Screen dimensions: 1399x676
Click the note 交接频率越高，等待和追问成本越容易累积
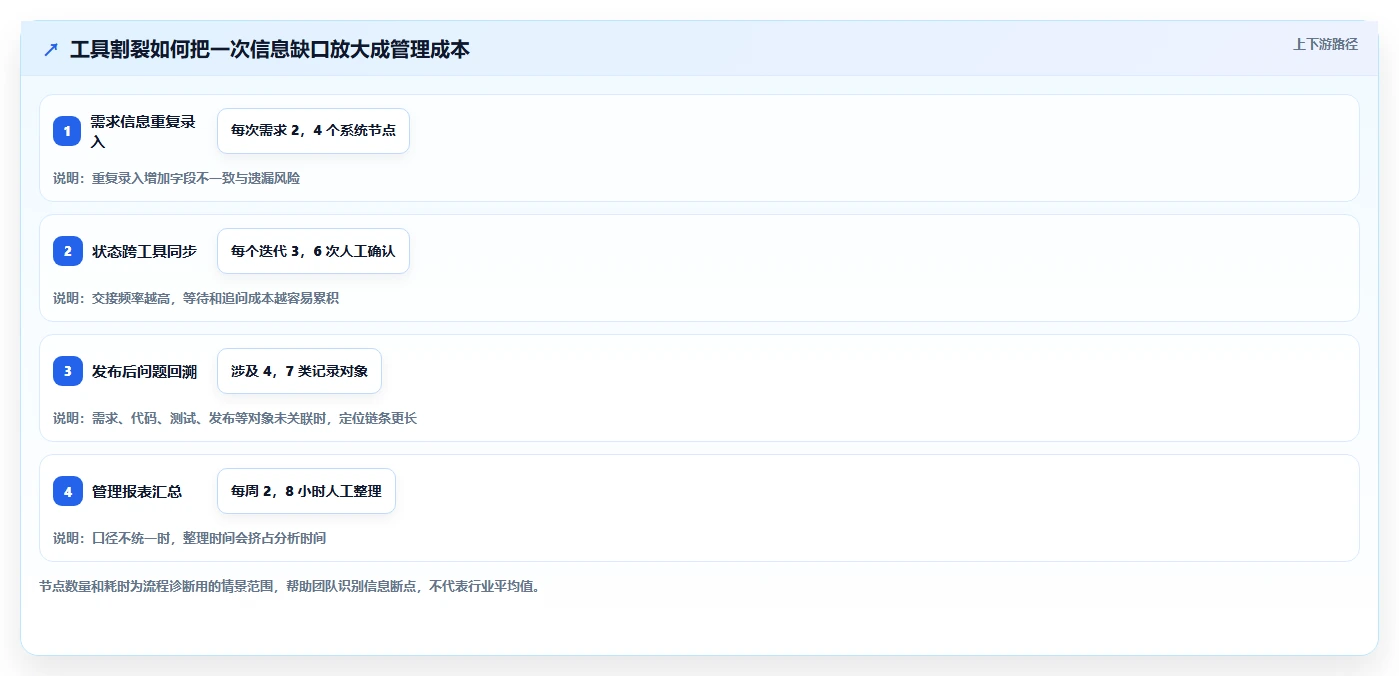point(196,298)
